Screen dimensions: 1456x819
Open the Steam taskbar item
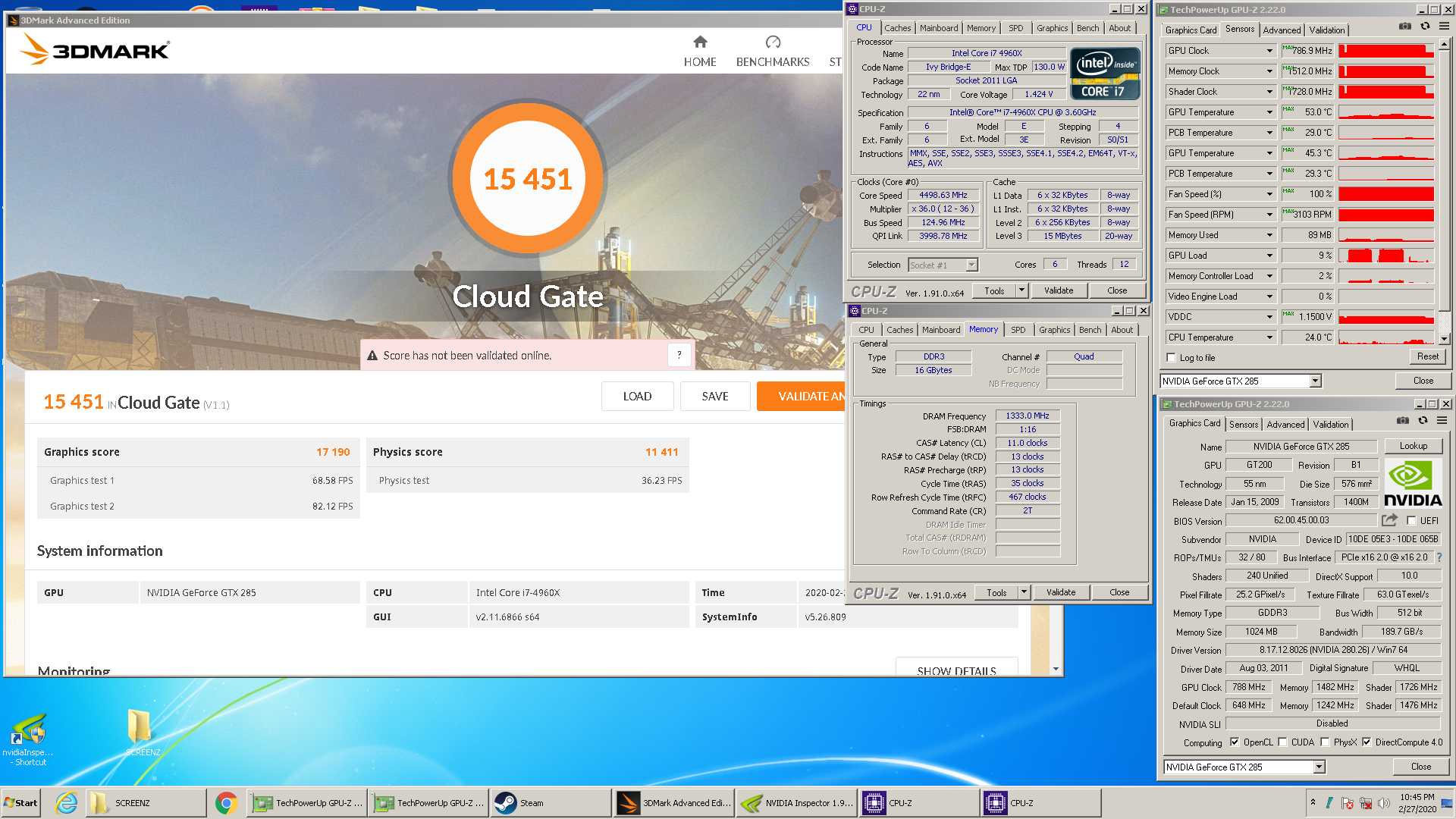(x=550, y=803)
